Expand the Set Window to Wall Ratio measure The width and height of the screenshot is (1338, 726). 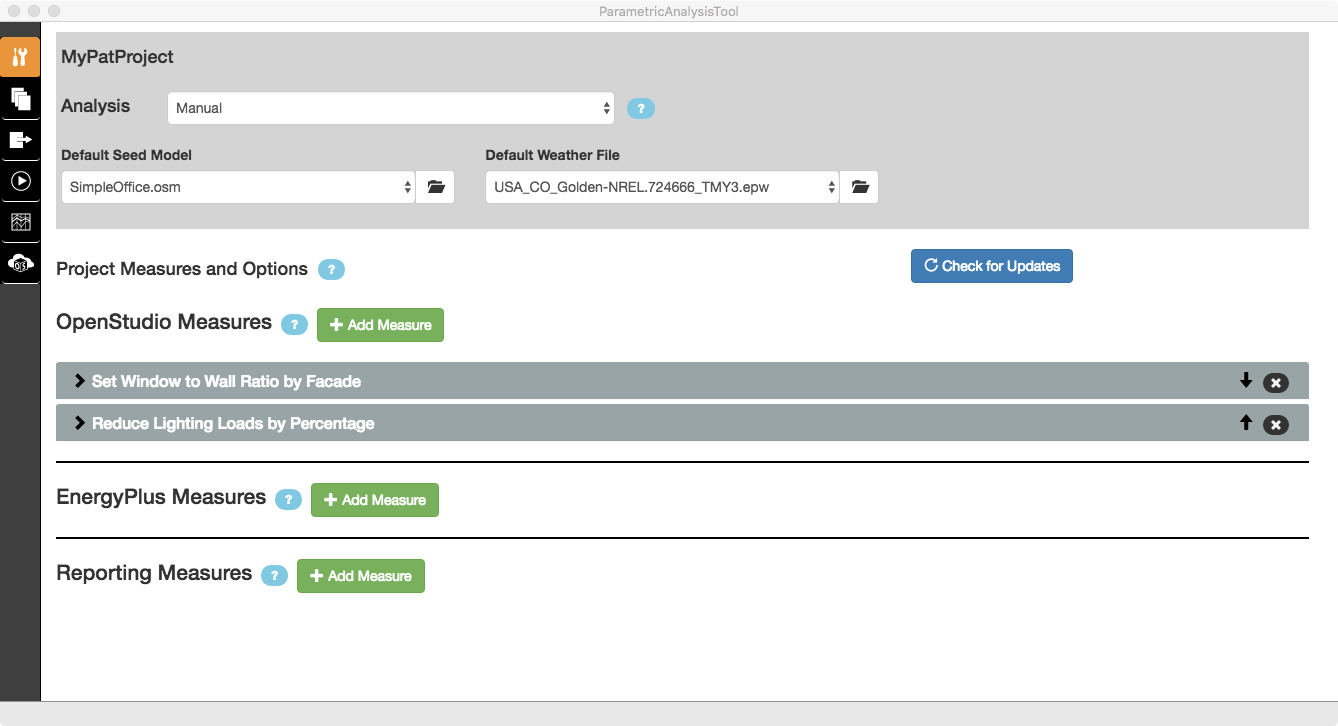click(79, 381)
